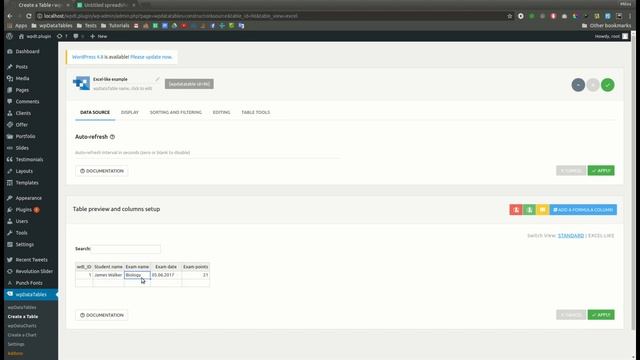
Task: Click the Plugins sidebar icon
Action: click(10, 210)
